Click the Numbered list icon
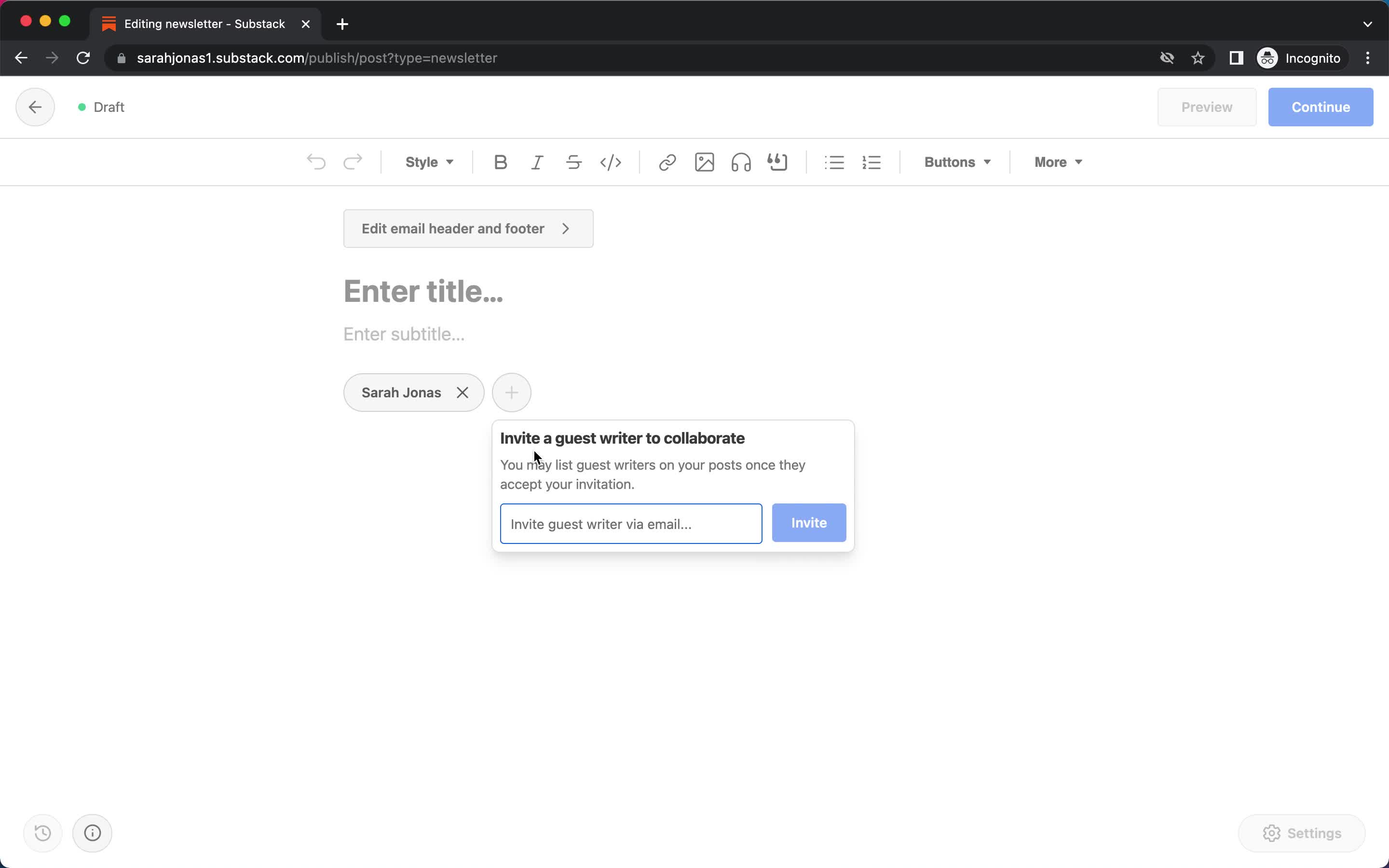The image size is (1389, 868). (871, 162)
